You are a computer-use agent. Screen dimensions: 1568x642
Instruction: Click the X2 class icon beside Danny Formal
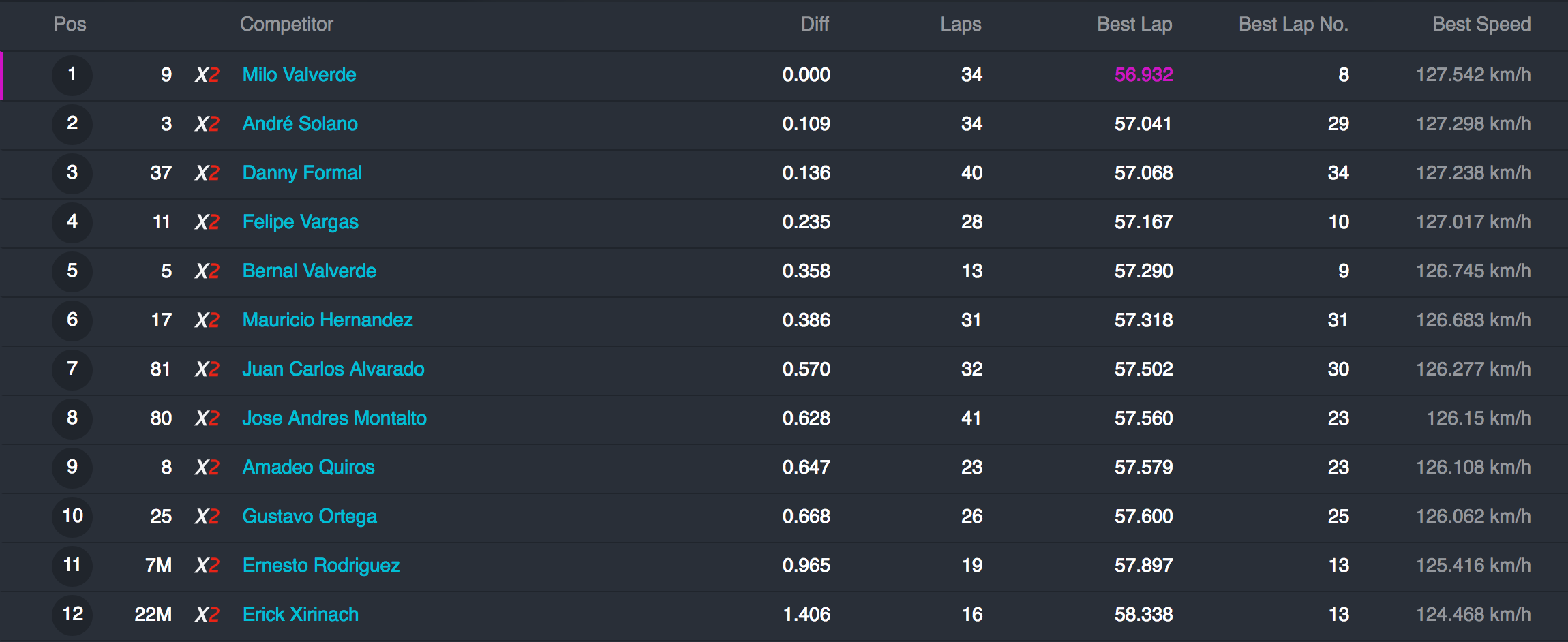(207, 173)
